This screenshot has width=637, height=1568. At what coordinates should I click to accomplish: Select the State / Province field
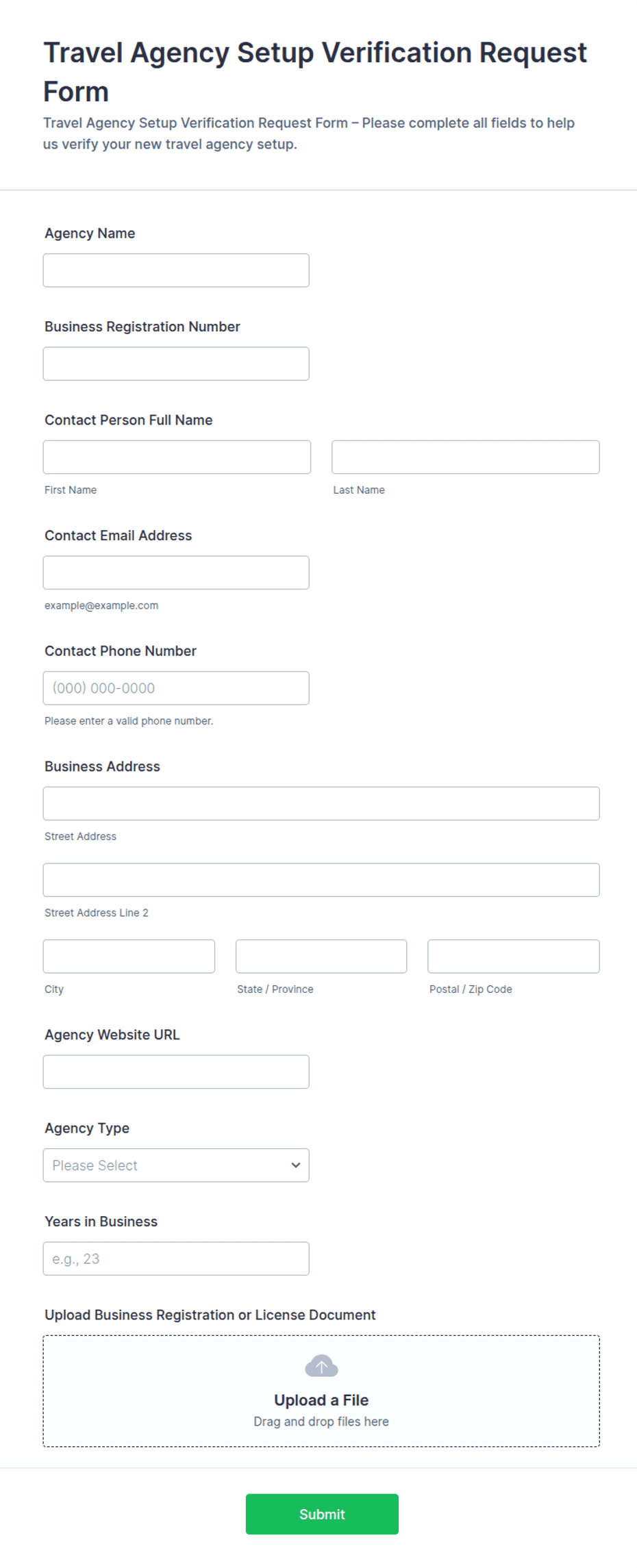[321, 956]
